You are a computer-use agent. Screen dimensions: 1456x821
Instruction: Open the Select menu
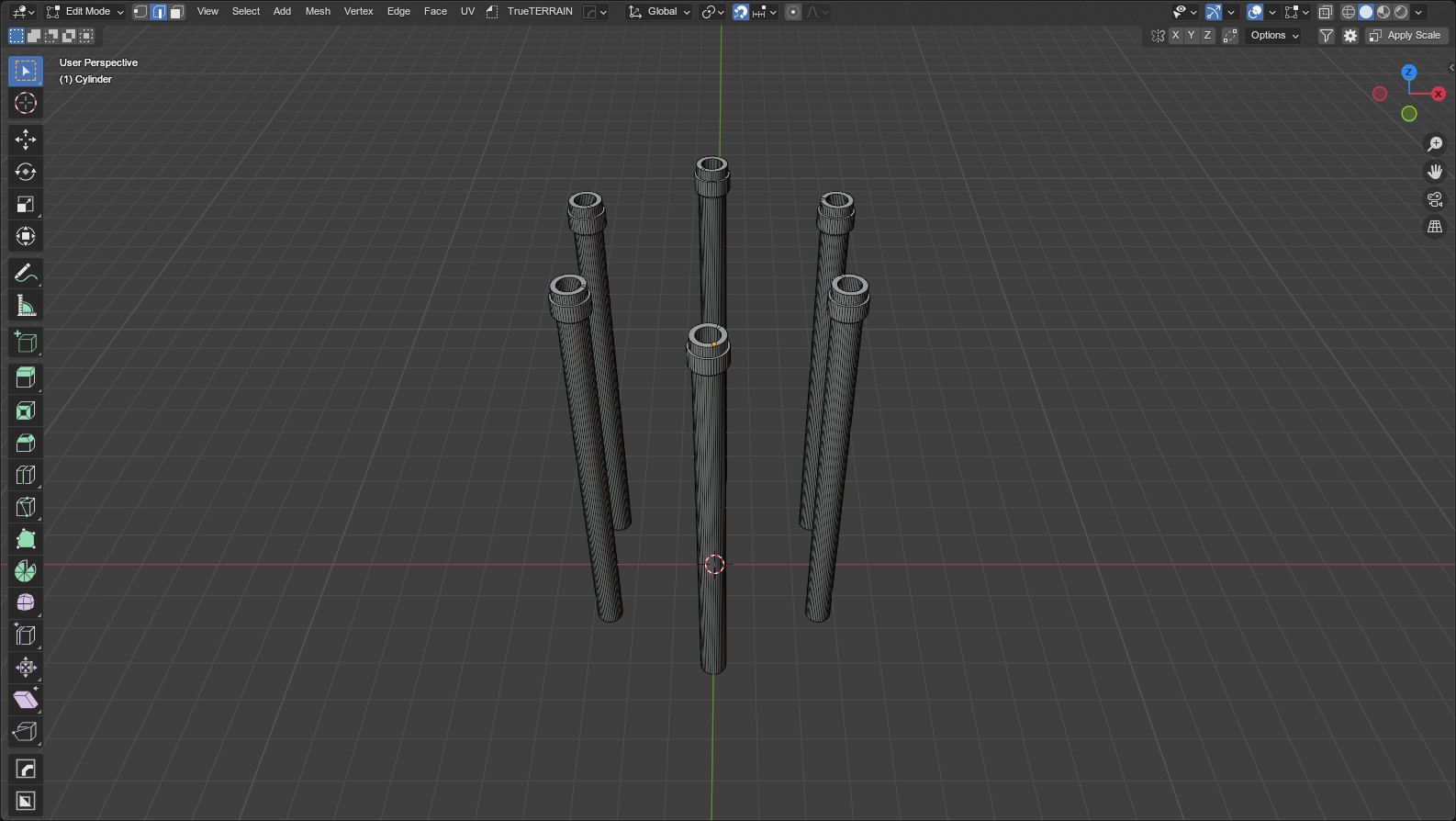coord(246,12)
